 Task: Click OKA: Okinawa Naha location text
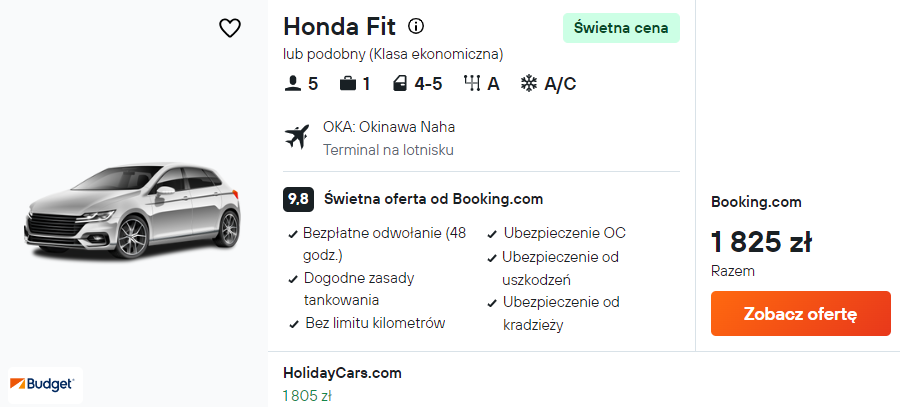(389, 127)
